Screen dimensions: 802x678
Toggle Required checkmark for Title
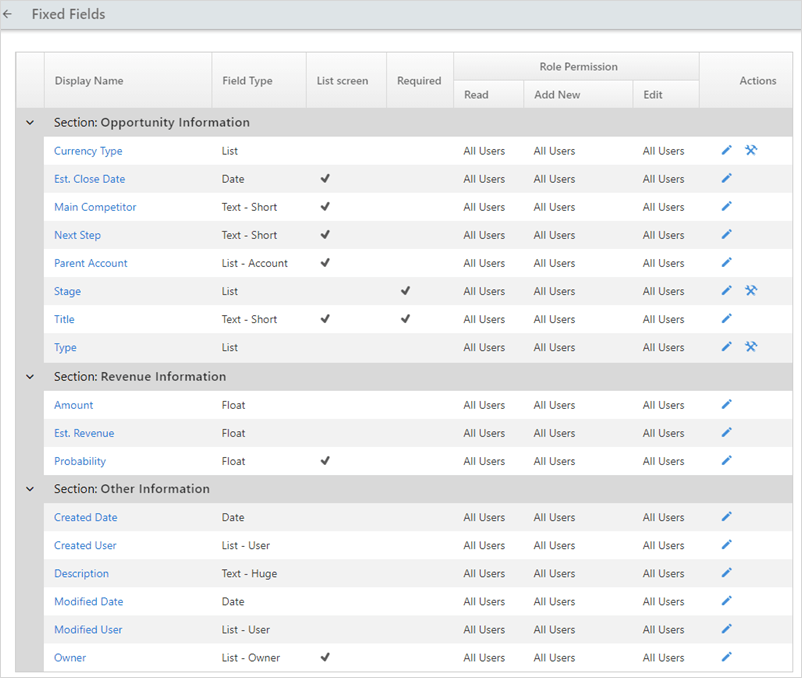(x=406, y=319)
